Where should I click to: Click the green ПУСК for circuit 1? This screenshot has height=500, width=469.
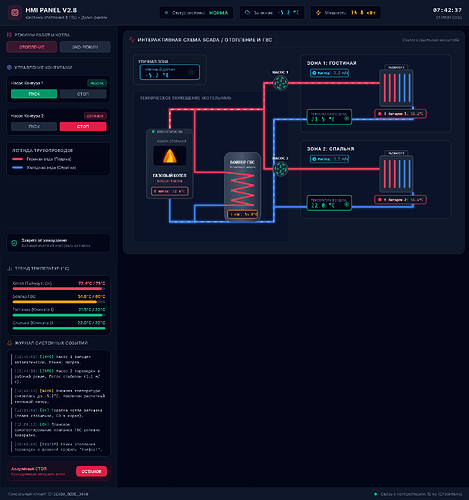click(x=34, y=94)
